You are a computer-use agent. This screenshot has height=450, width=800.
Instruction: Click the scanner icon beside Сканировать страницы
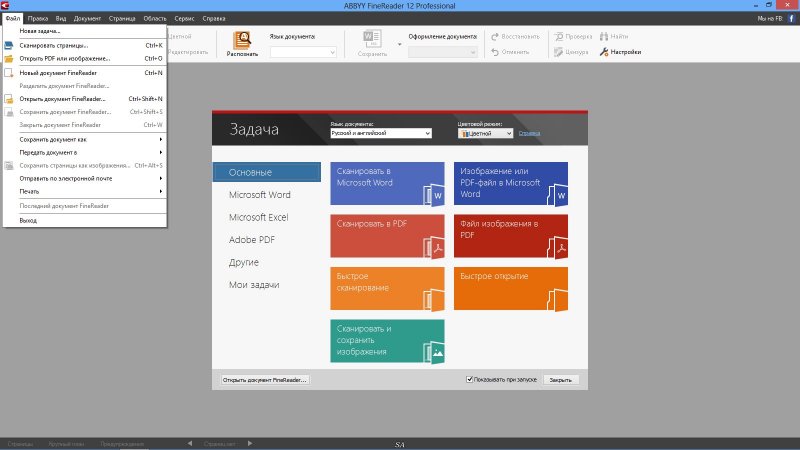pyautogui.click(x=9, y=45)
